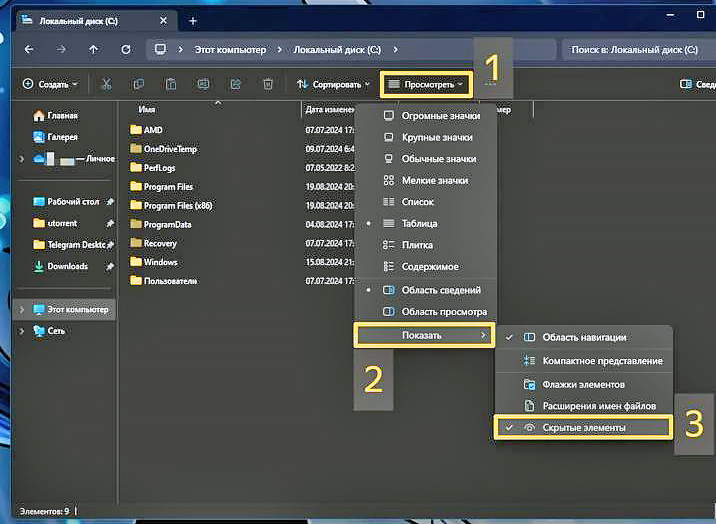The height and width of the screenshot is (524, 716).
Task: Expand This PC tree node (Этот компьютер)
Action: (x=23, y=310)
